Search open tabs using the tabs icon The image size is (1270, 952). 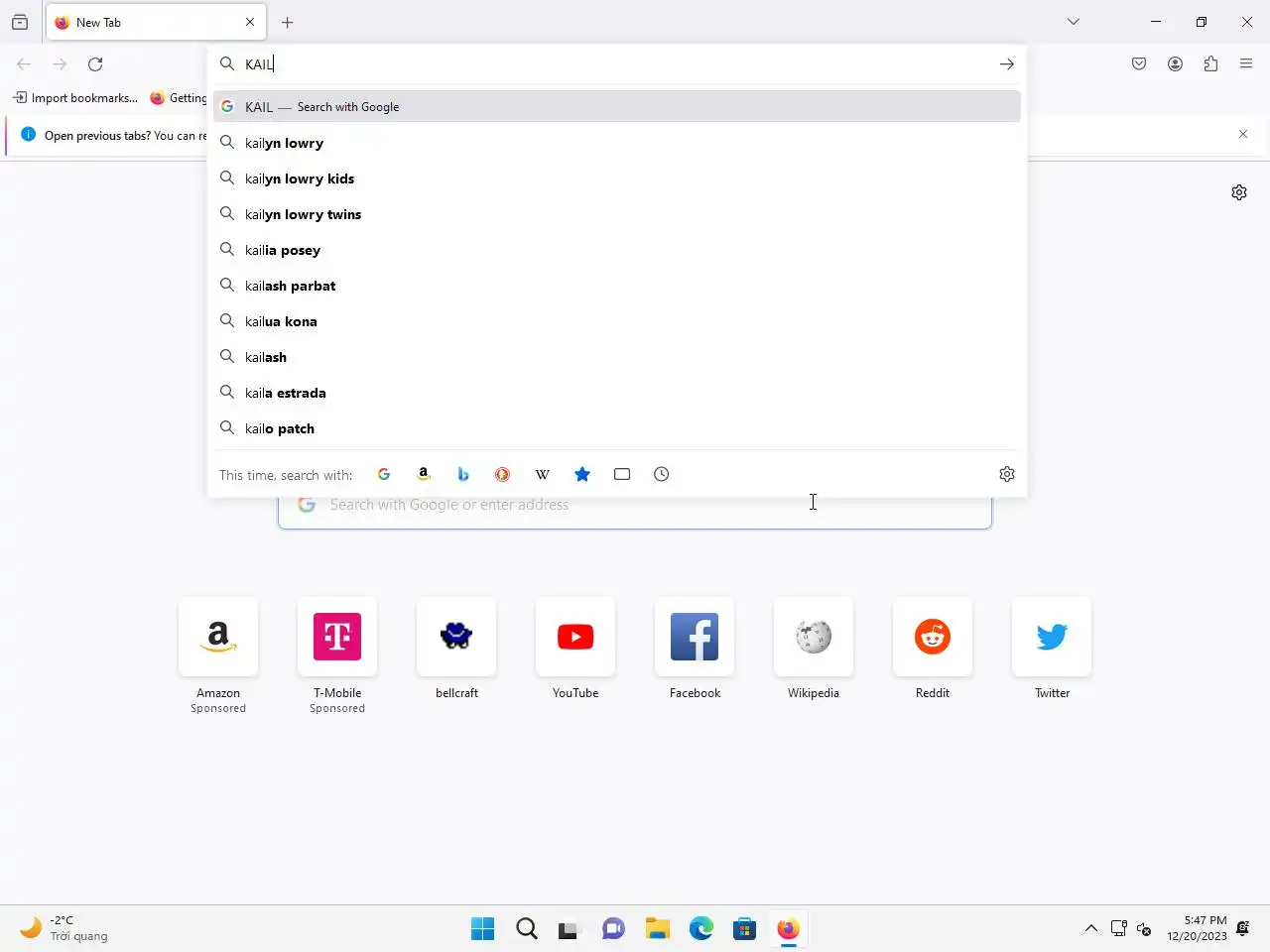(x=622, y=474)
